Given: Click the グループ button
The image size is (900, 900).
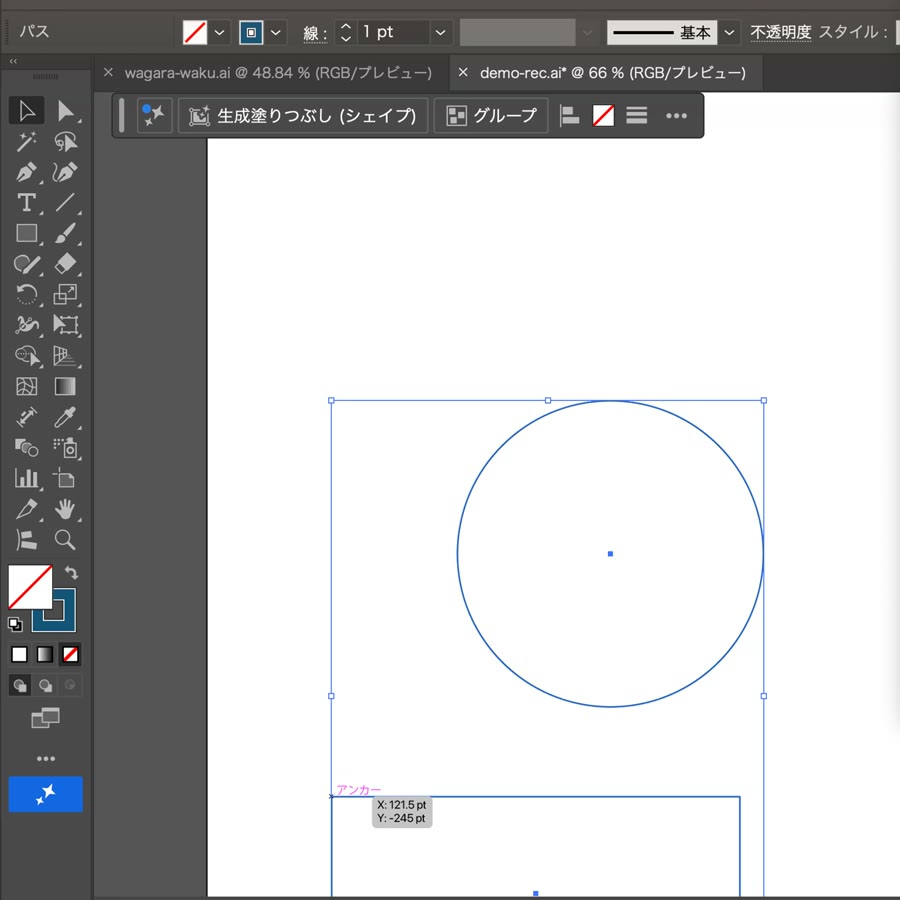Looking at the screenshot, I should (491, 116).
